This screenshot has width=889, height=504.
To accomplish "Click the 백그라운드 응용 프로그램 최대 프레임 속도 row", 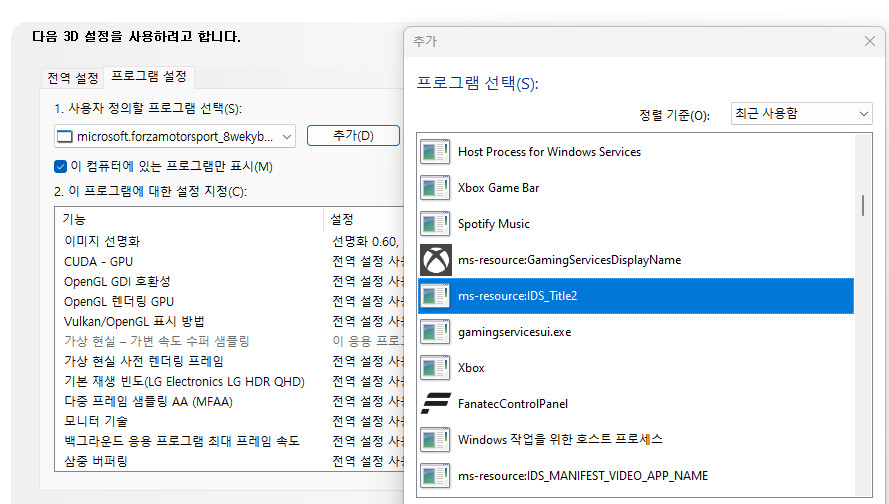I will click(230, 441).
